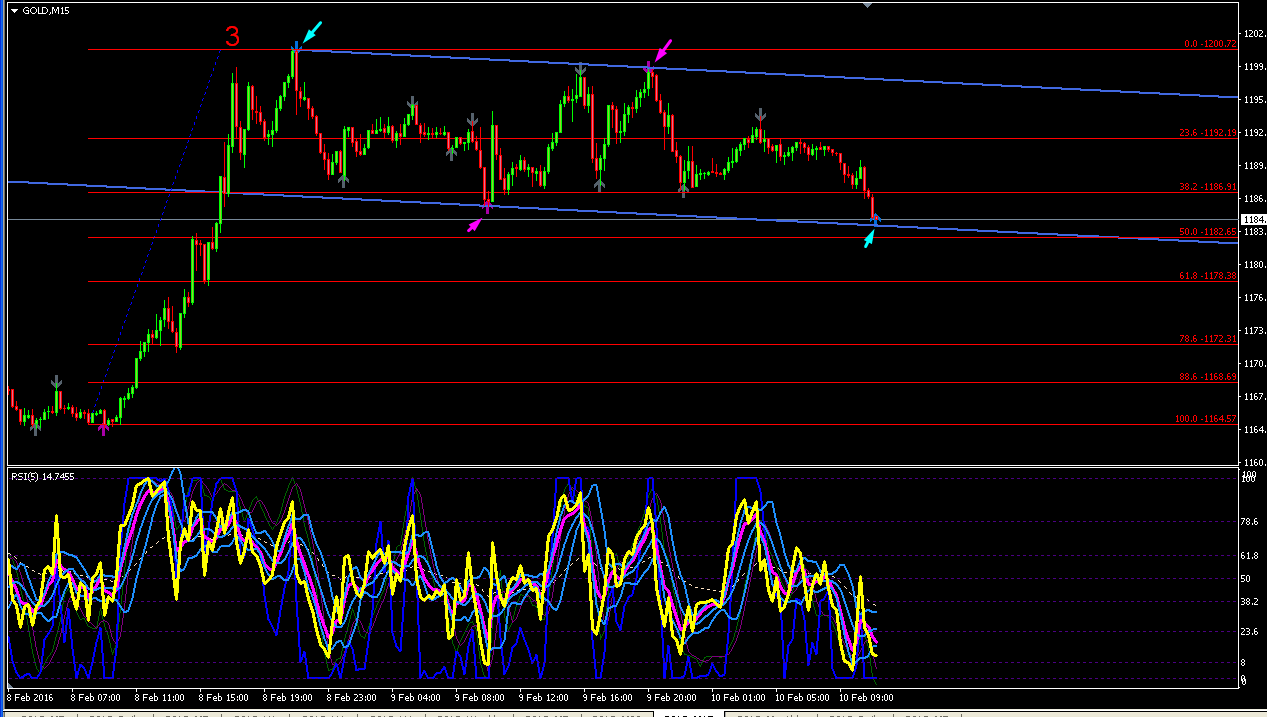Click the 78.6 level on RSI scale
The width and height of the screenshot is (1267, 717).
click(1250, 521)
